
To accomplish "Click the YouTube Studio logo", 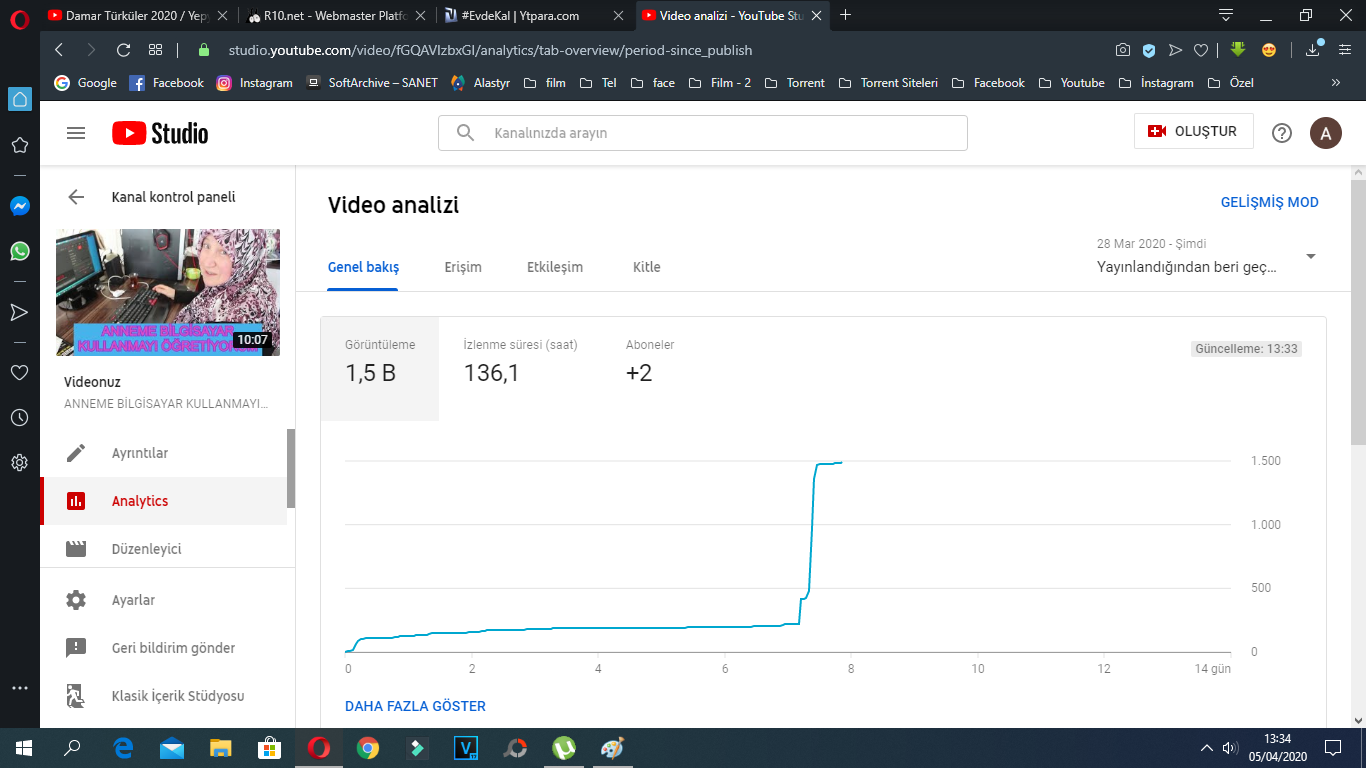I will (x=160, y=133).
